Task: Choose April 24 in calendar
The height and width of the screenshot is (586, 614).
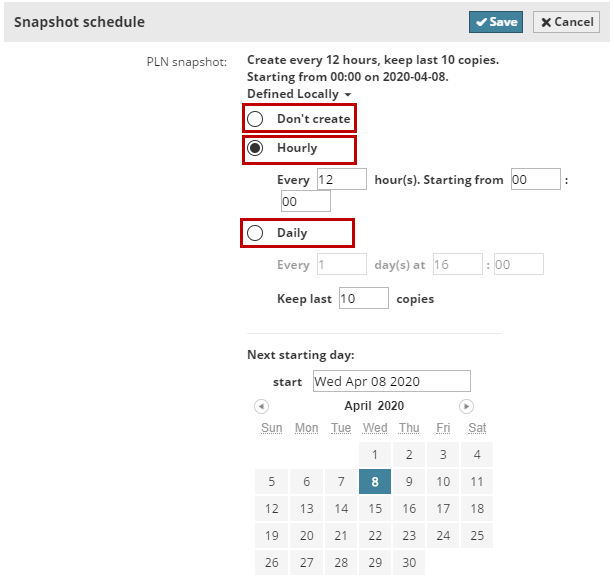Action: coord(443,535)
